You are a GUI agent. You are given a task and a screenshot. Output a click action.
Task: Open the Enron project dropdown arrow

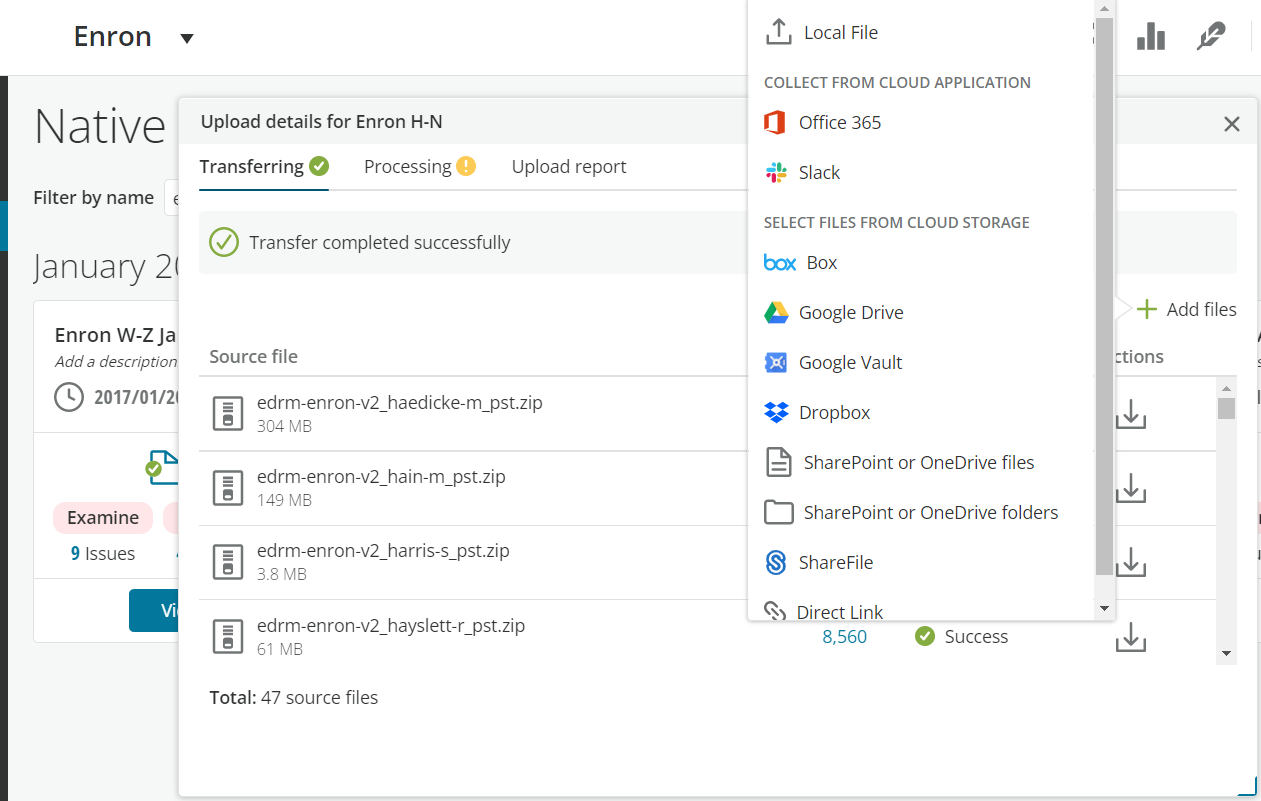(186, 39)
